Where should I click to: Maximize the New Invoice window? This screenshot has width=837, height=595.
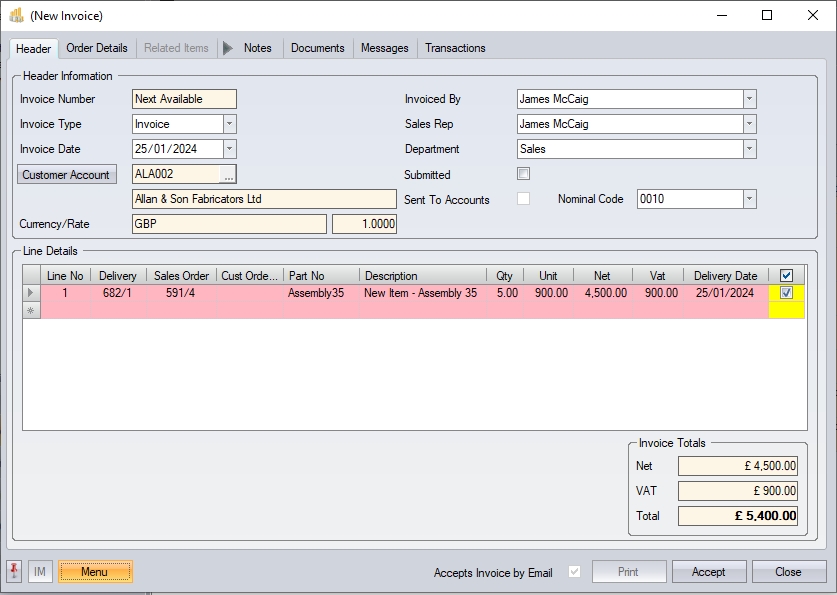(767, 16)
